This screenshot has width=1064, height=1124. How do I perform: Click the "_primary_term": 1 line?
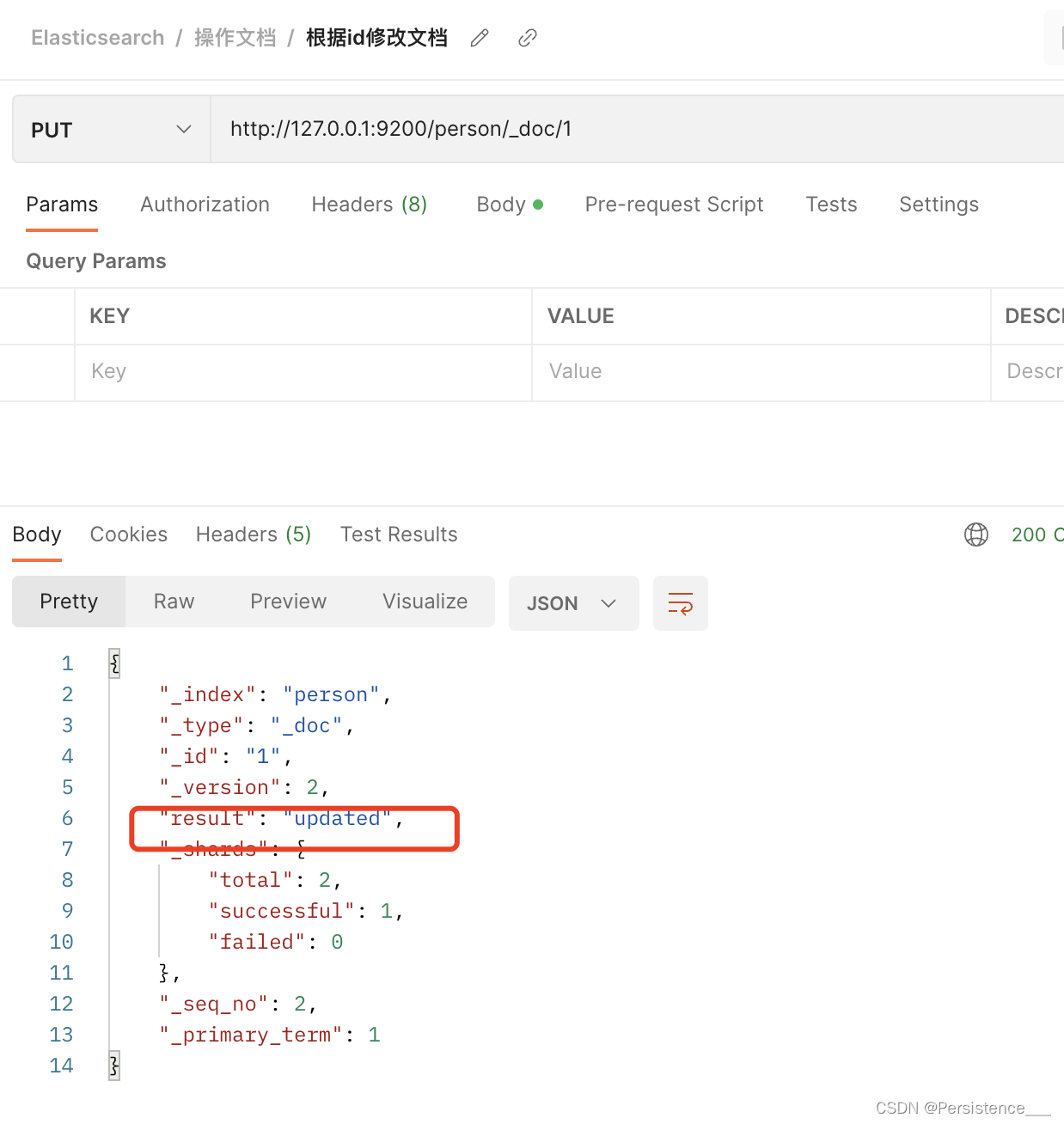click(269, 1035)
